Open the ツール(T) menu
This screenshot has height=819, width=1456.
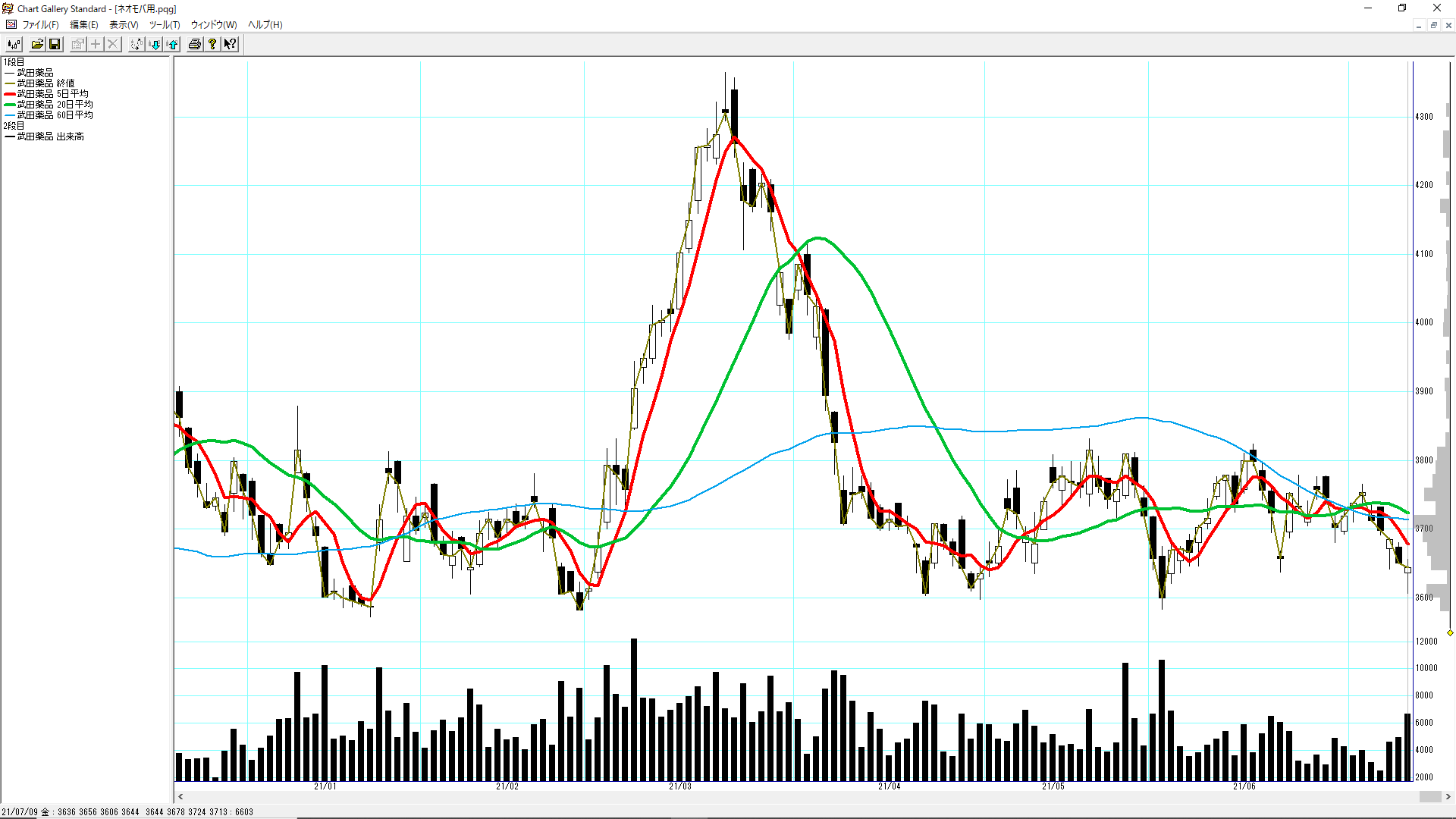[x=165, y=24]
